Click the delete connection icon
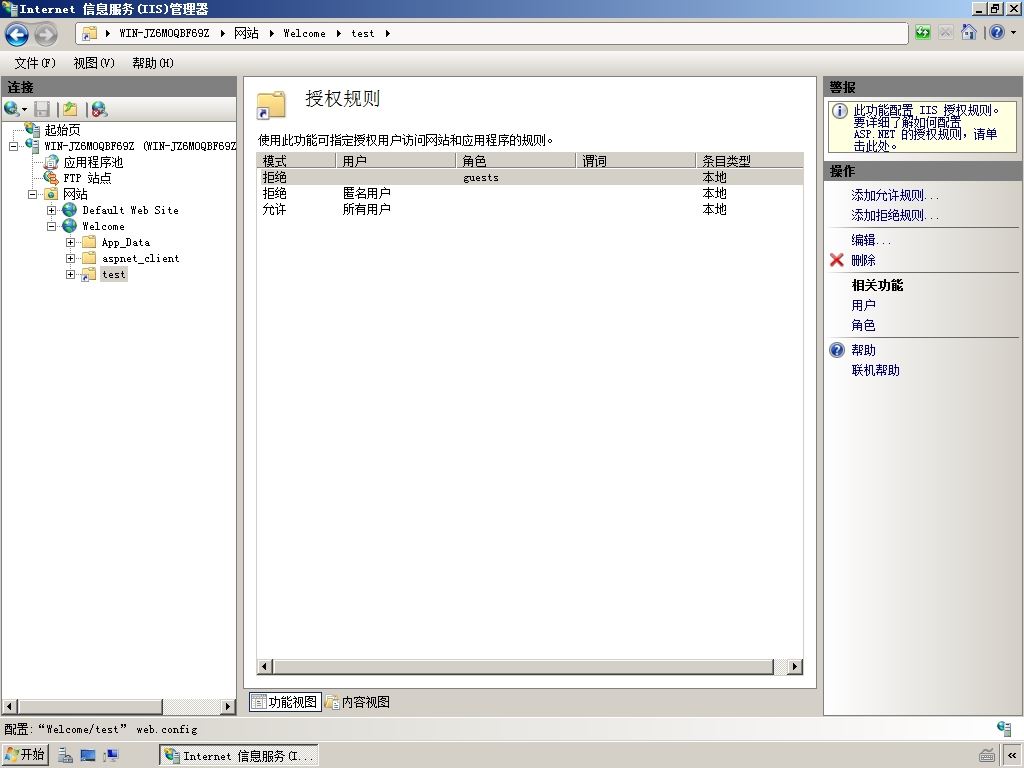Image resolution: width=1024 pixels, height=768 pixels. [99, 108]
